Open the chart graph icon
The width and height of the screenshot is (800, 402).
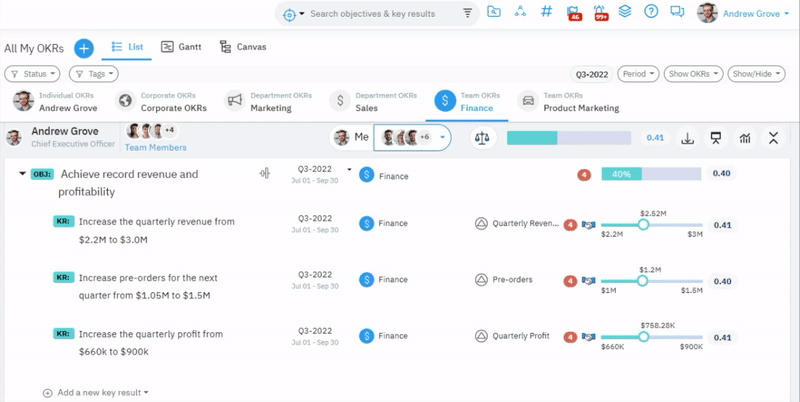[x=745, y=138]
